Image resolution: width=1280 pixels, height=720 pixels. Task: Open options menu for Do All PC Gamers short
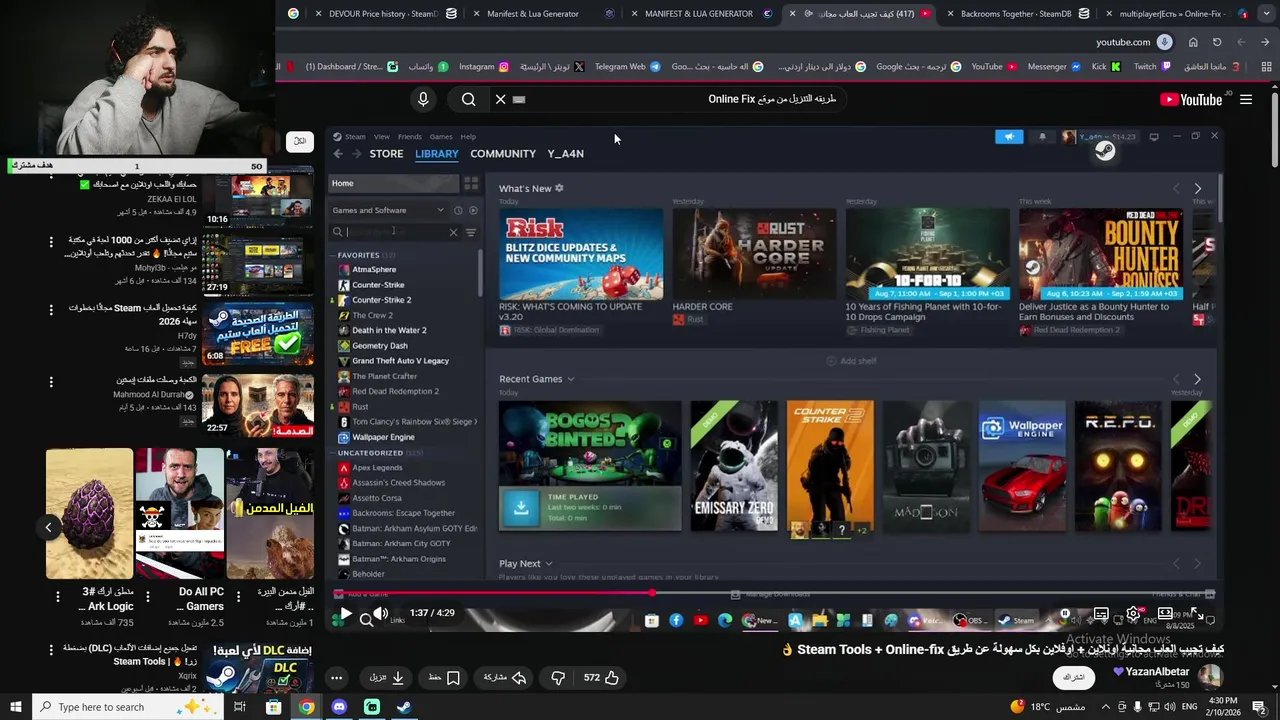tap(148, 595)
